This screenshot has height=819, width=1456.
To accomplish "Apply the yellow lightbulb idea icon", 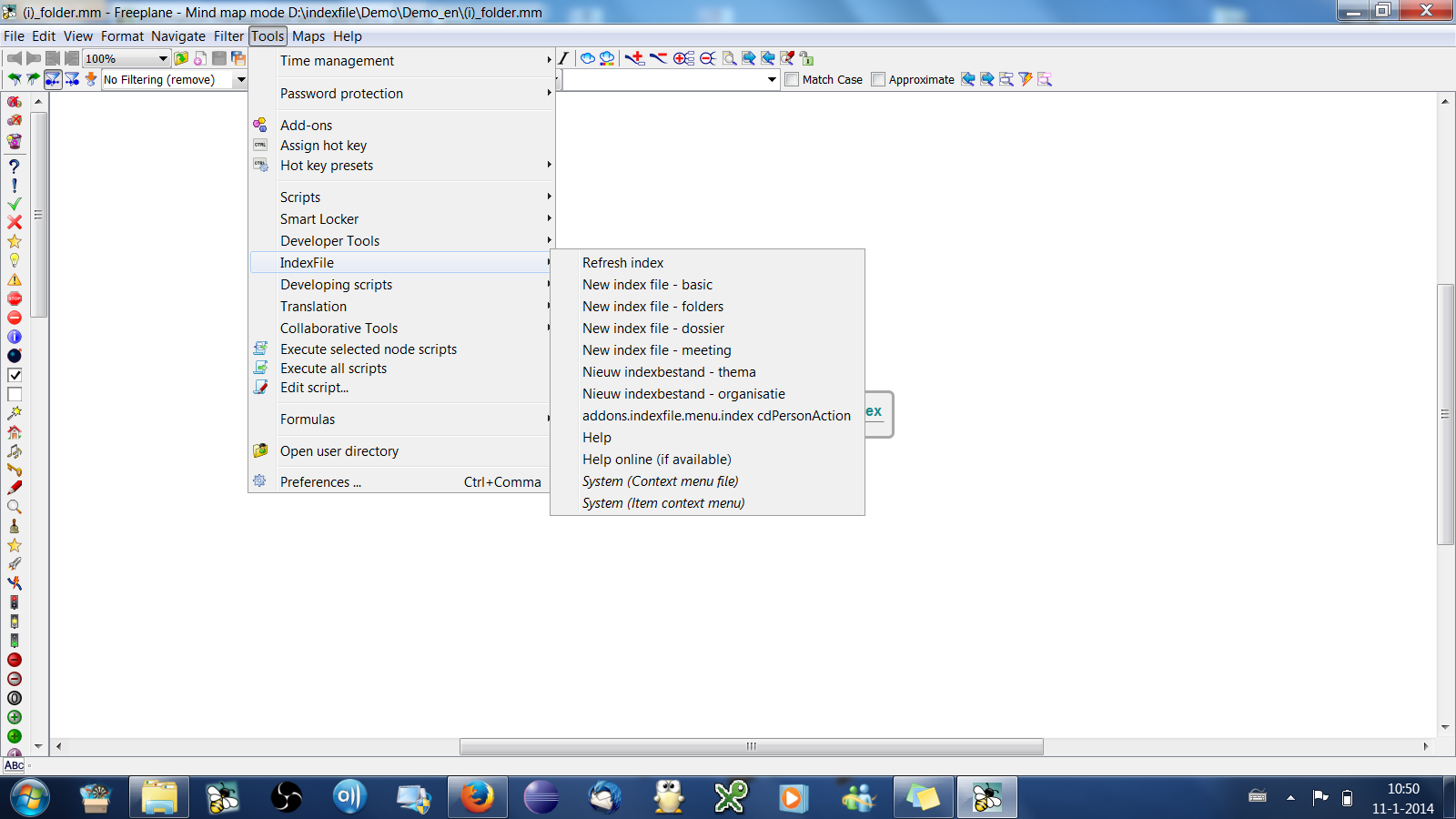I will pyautogui.click(x=14, y=260).
